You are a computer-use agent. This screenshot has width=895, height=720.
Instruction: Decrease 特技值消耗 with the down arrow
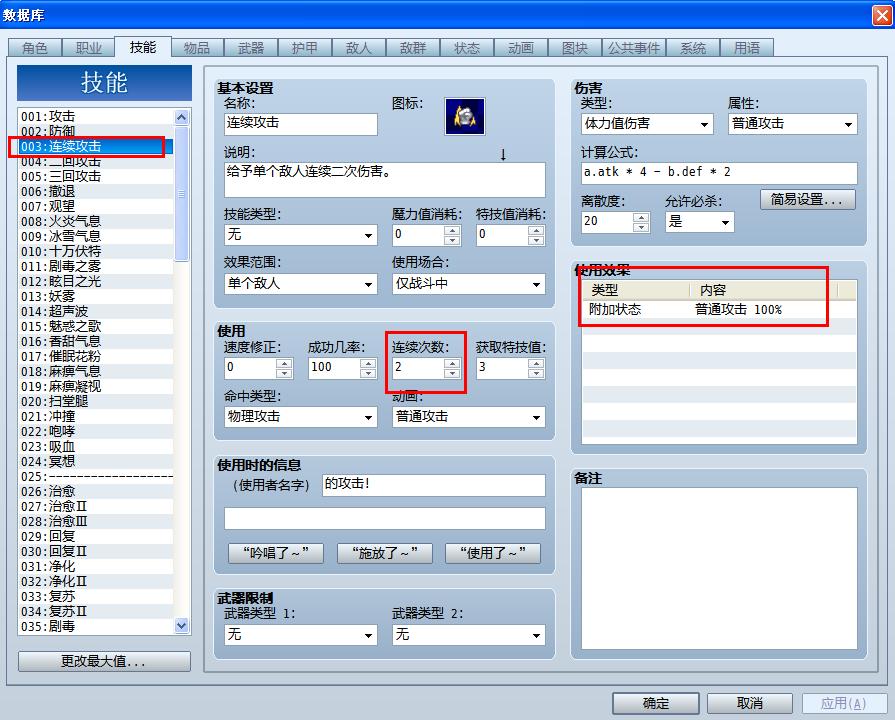(x=536, y=240)
